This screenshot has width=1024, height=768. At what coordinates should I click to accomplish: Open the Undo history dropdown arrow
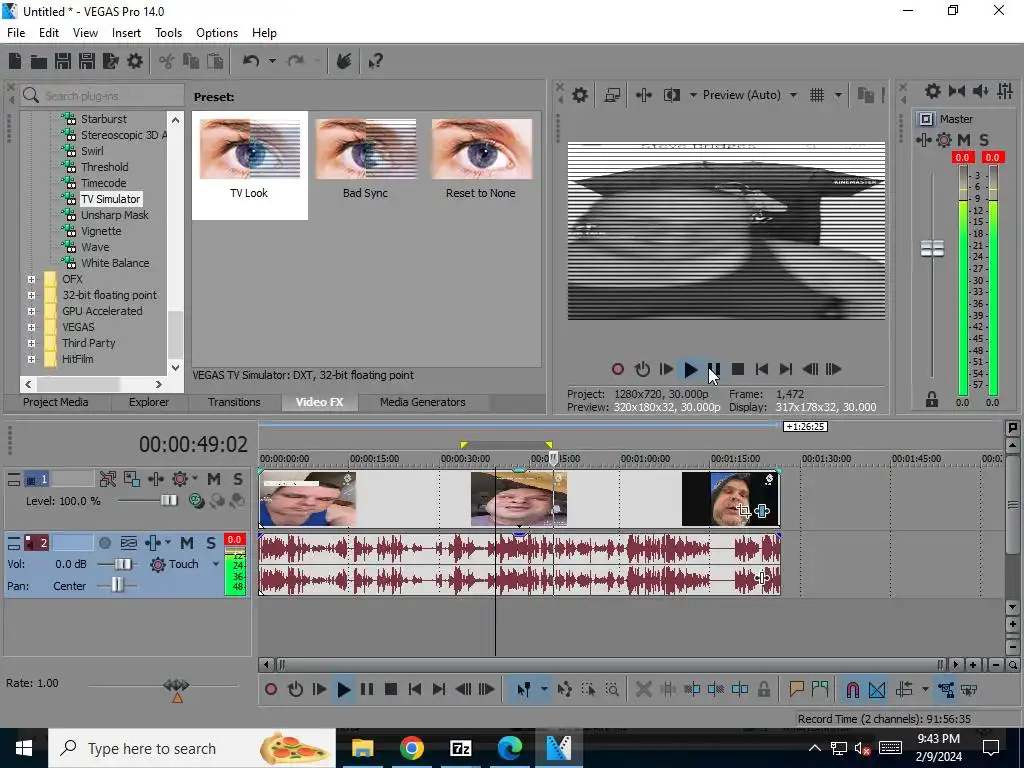[272, 61]
